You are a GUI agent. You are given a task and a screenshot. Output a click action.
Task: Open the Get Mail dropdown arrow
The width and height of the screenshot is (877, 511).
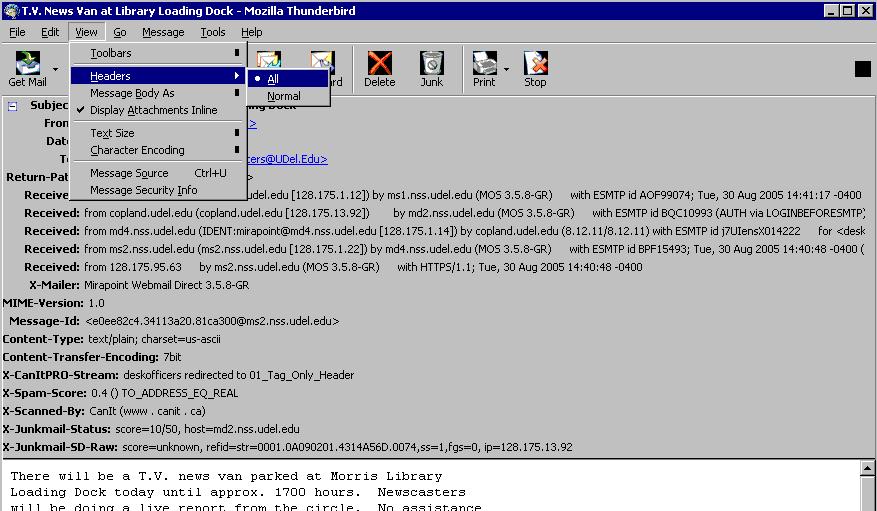point(55,69)
